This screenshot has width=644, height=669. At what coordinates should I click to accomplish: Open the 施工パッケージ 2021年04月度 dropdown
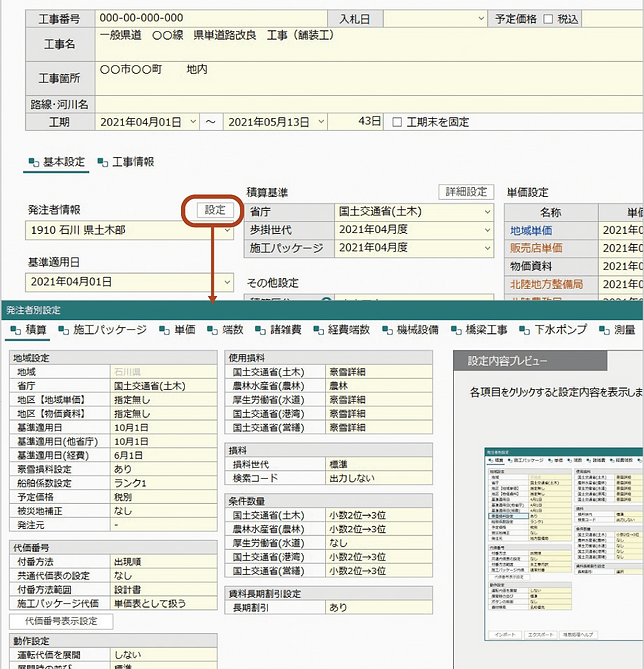tap(487, 248)
